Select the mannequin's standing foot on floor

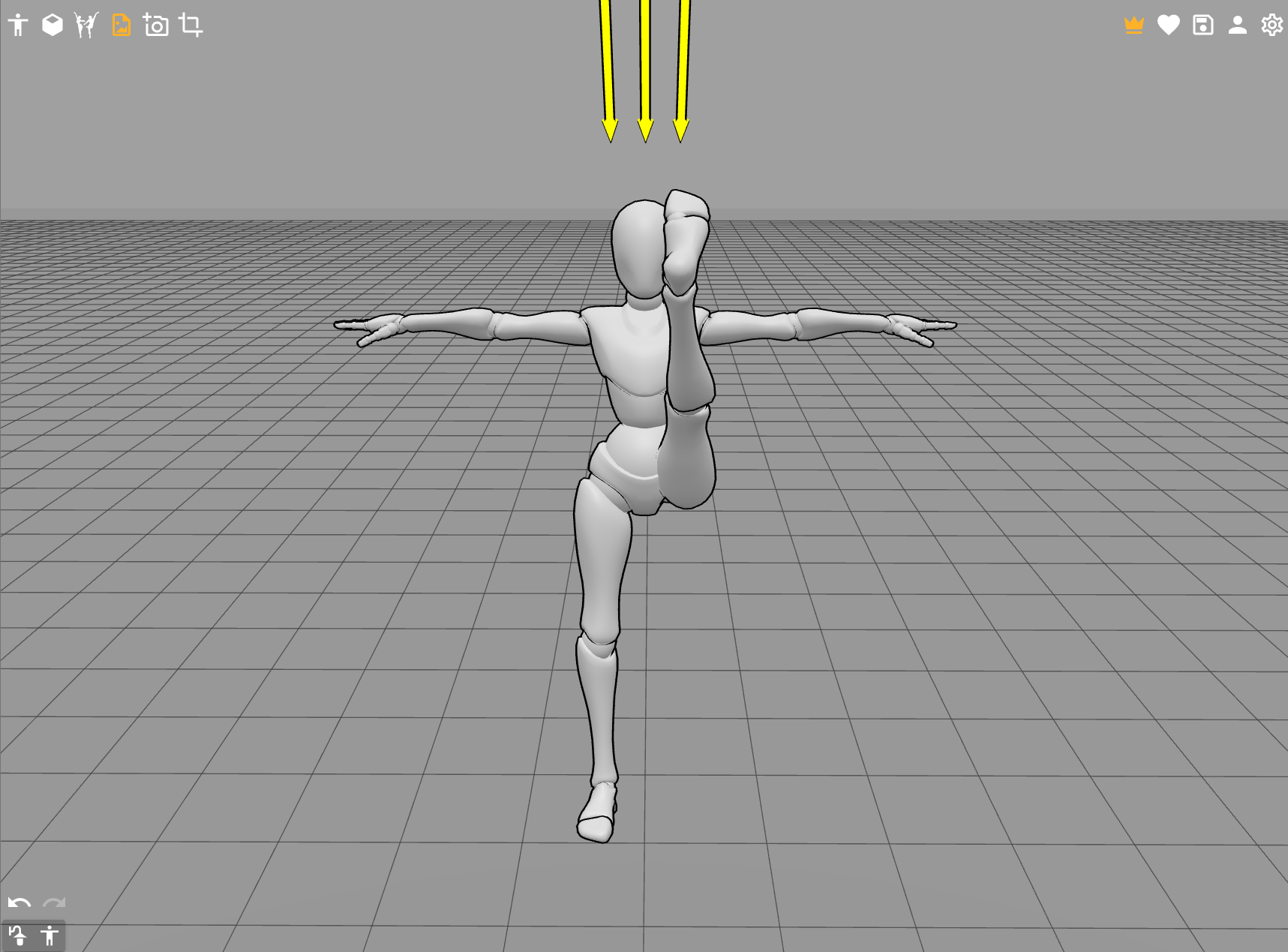pyautogui.click(x=597, y=816)
